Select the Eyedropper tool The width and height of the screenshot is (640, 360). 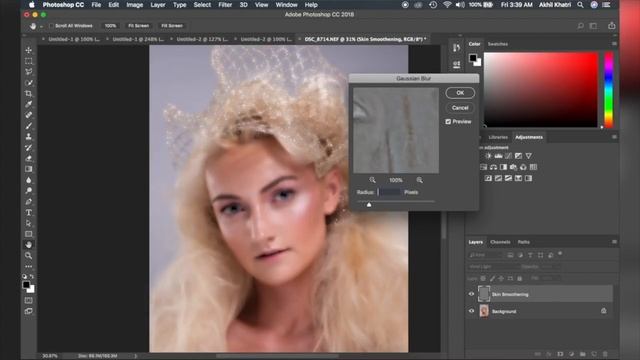click(29, 104)
